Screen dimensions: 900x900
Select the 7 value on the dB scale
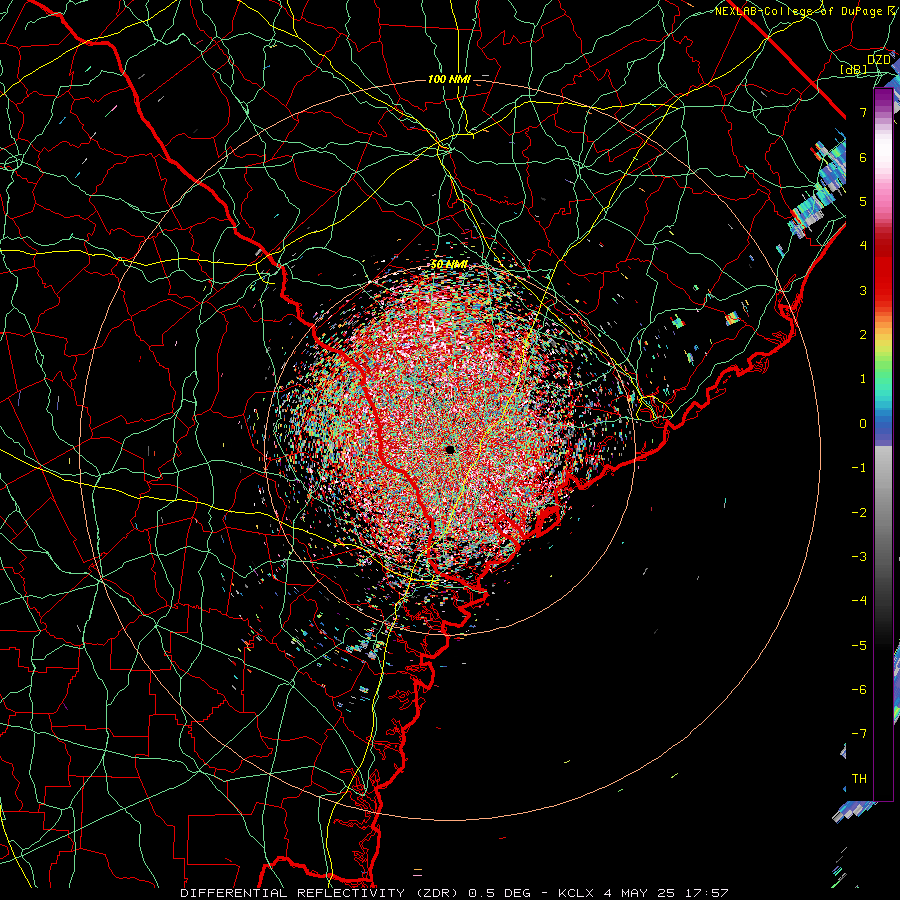(863, 112)
